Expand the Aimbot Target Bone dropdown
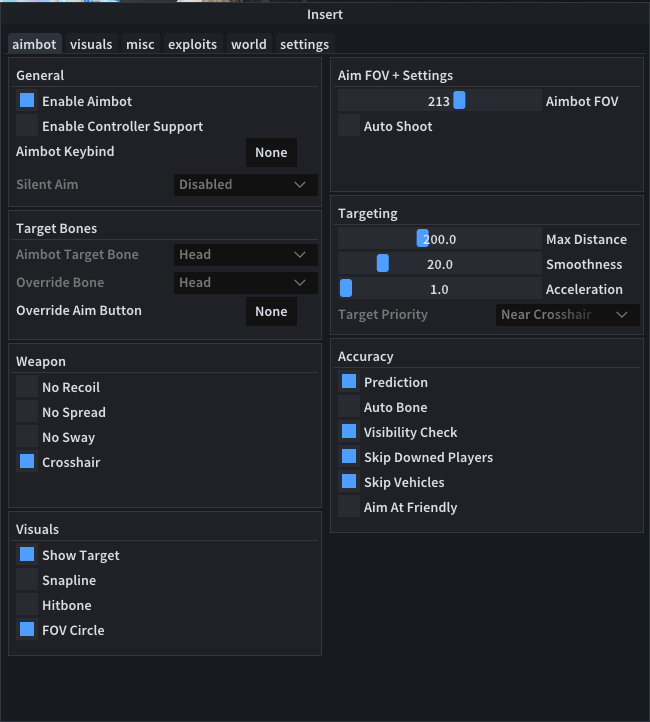This screenshot has width=650, height=722. point(246,255)
